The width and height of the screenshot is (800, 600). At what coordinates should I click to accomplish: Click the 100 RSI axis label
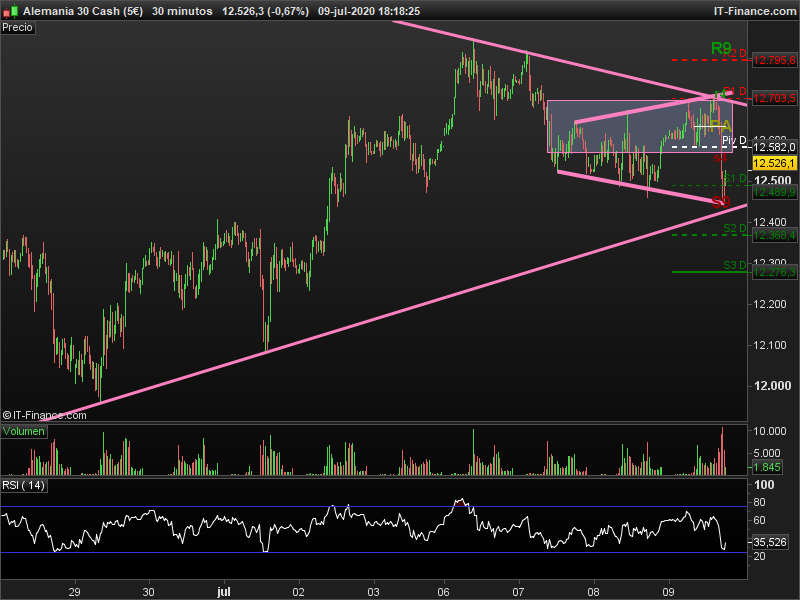tap(764, 485)
